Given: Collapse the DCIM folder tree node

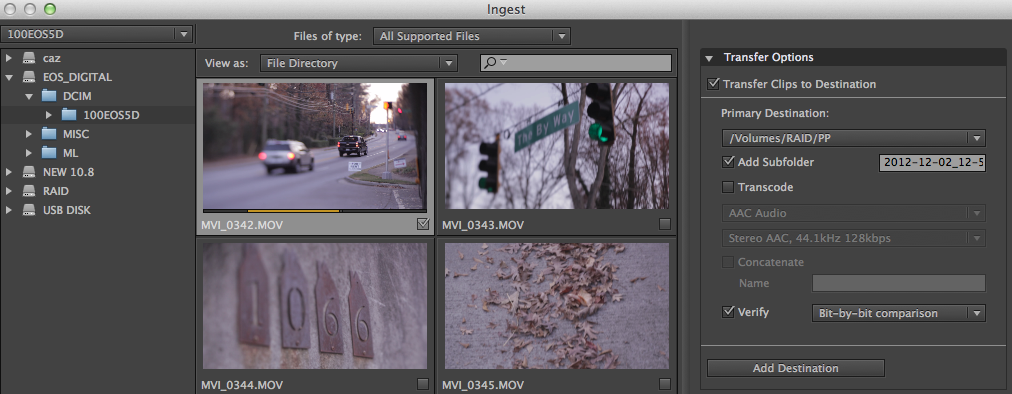Looking at the screenshot, I should [29, 96].
